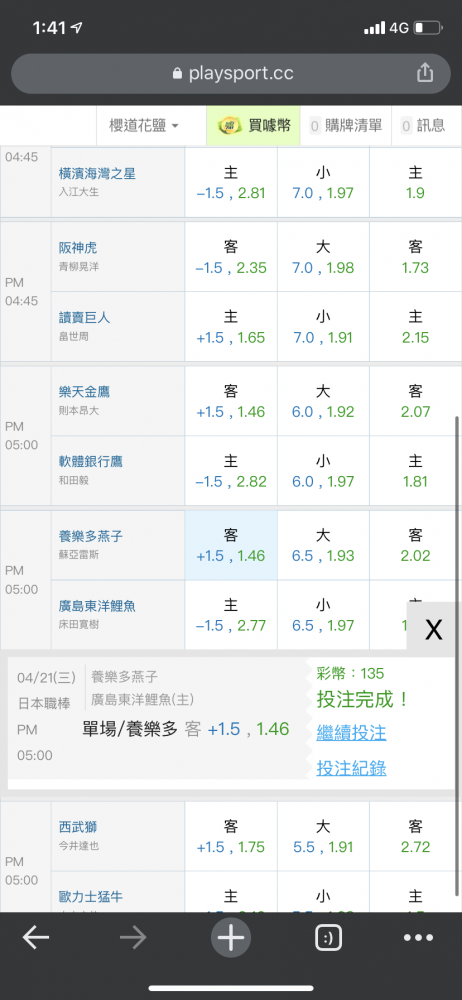Open team link 橫濱海灣之星
This screenshot has height=1000, width=462.
coord(97,173)
